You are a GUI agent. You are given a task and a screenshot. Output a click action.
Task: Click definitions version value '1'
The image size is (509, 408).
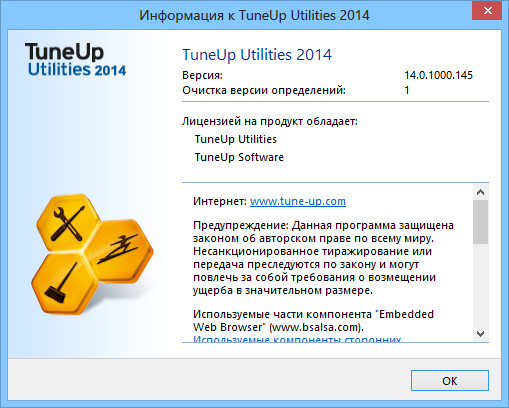coord(407,90)
